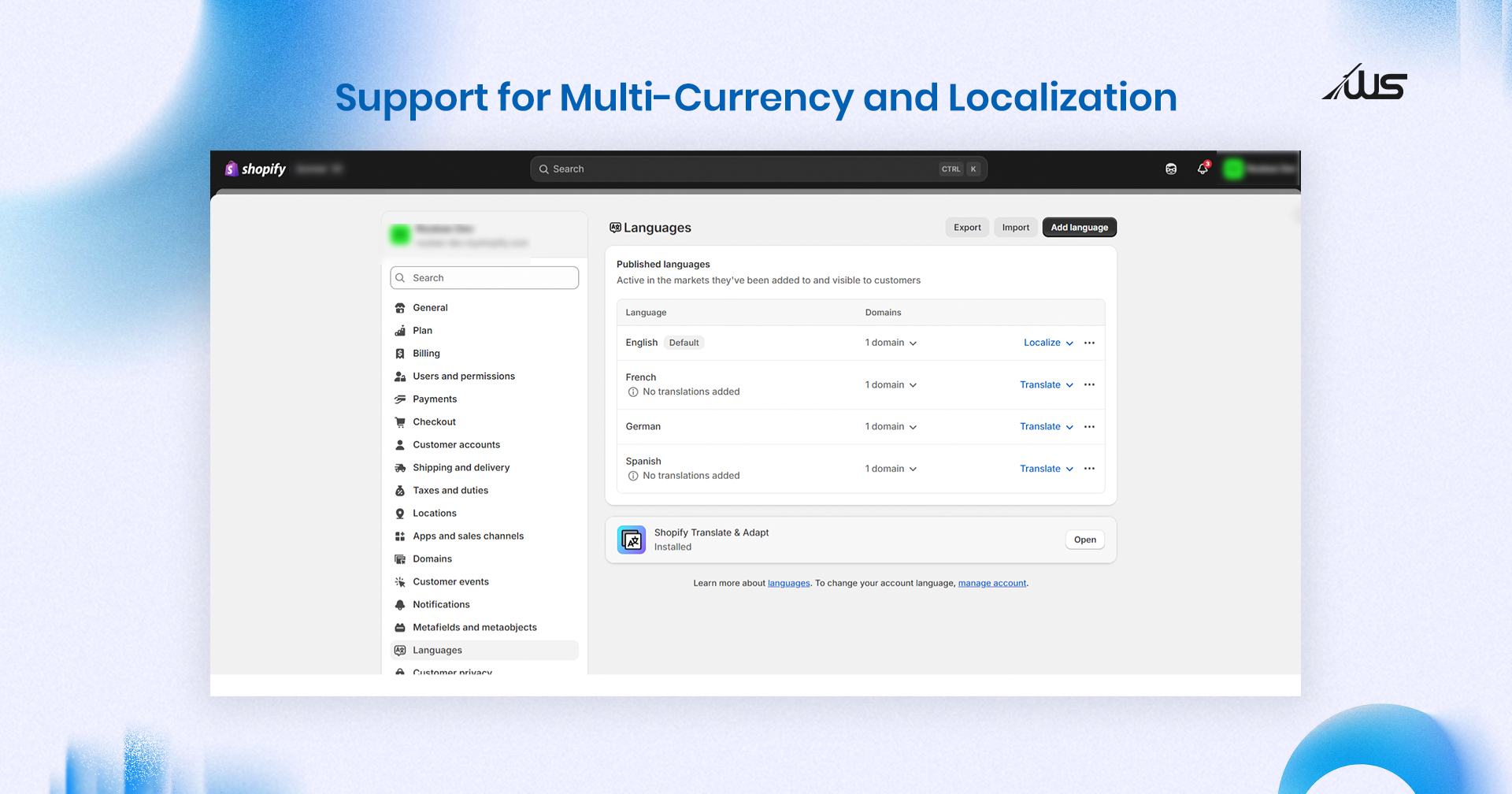Open the Translate dropdown for Spanish
This screenshot has width=1512, height=794.
(x=1047, y=469)
